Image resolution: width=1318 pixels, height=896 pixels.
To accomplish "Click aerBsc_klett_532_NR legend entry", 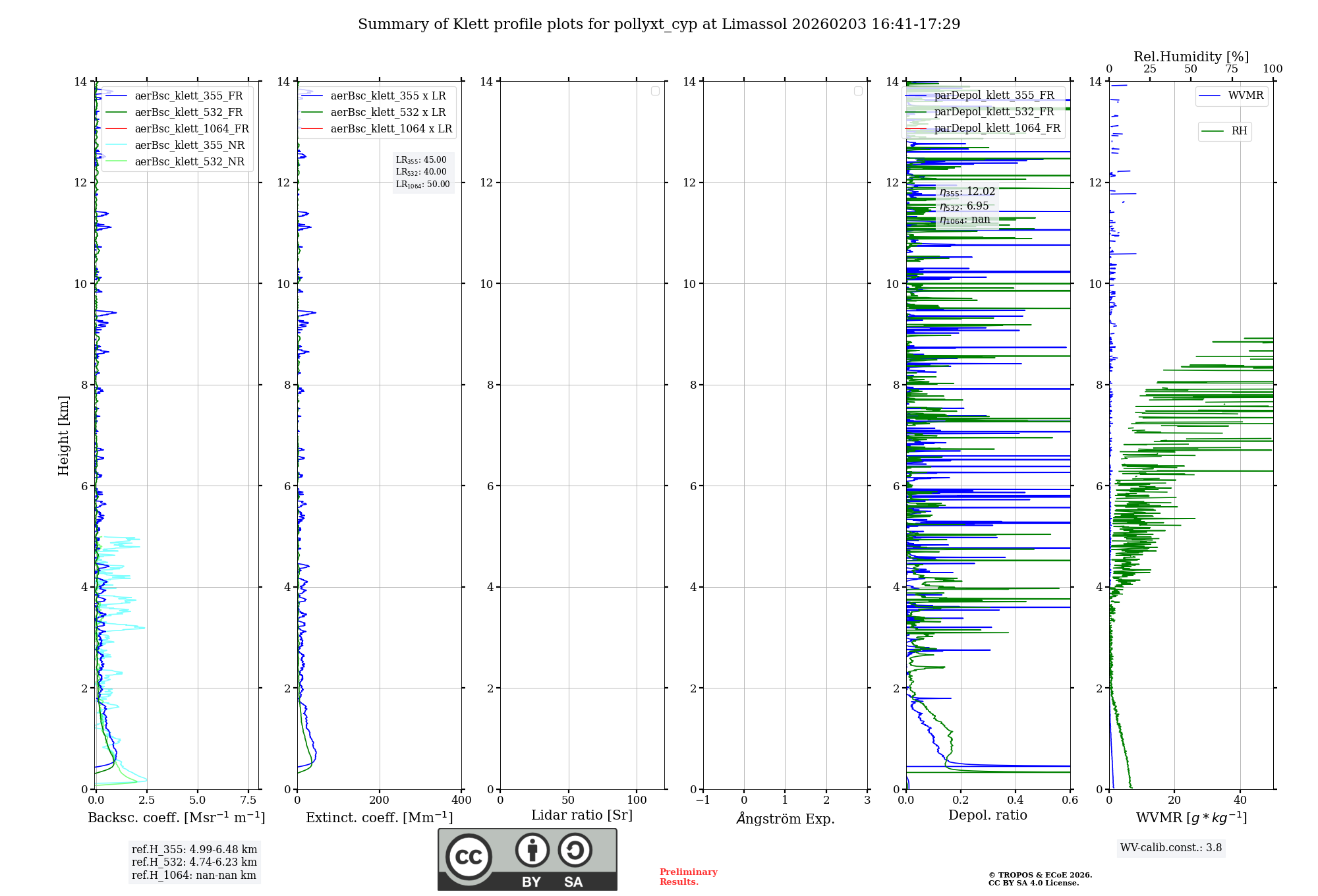I will (189, 162).
